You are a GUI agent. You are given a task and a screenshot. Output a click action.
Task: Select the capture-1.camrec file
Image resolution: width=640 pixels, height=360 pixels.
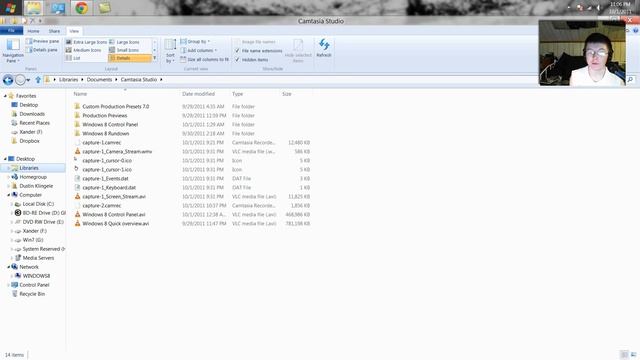pyautogui.click(x=102, y=142)
